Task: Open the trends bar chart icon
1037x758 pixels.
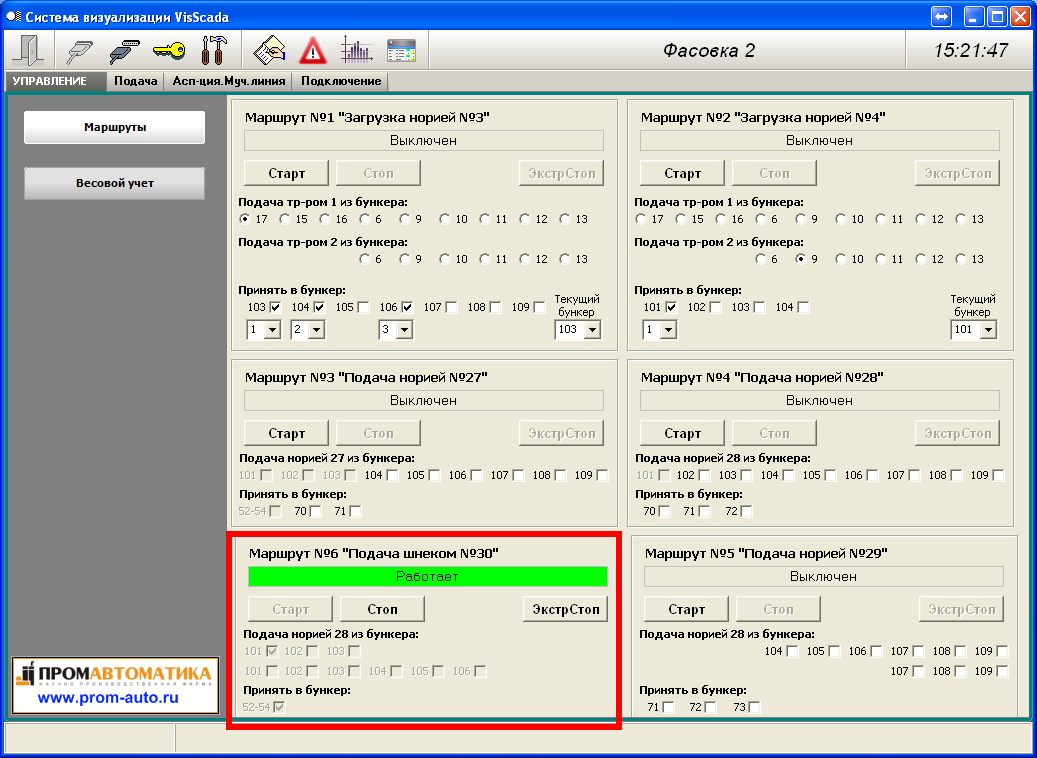Action: pos(356,50)
